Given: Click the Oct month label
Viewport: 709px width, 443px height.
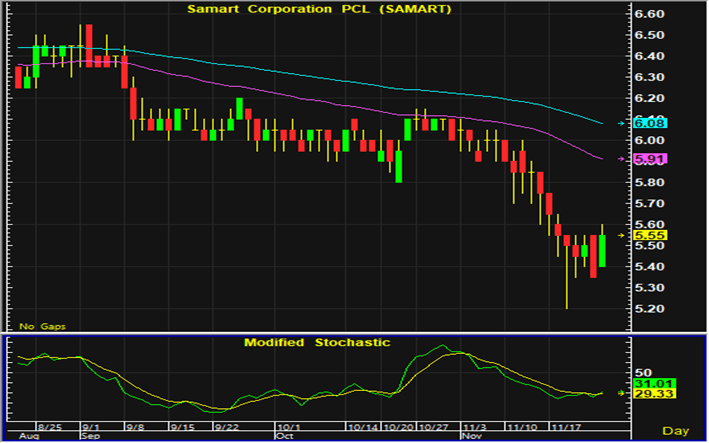Looking at the screenshot, I should click(x=285, y=436).
